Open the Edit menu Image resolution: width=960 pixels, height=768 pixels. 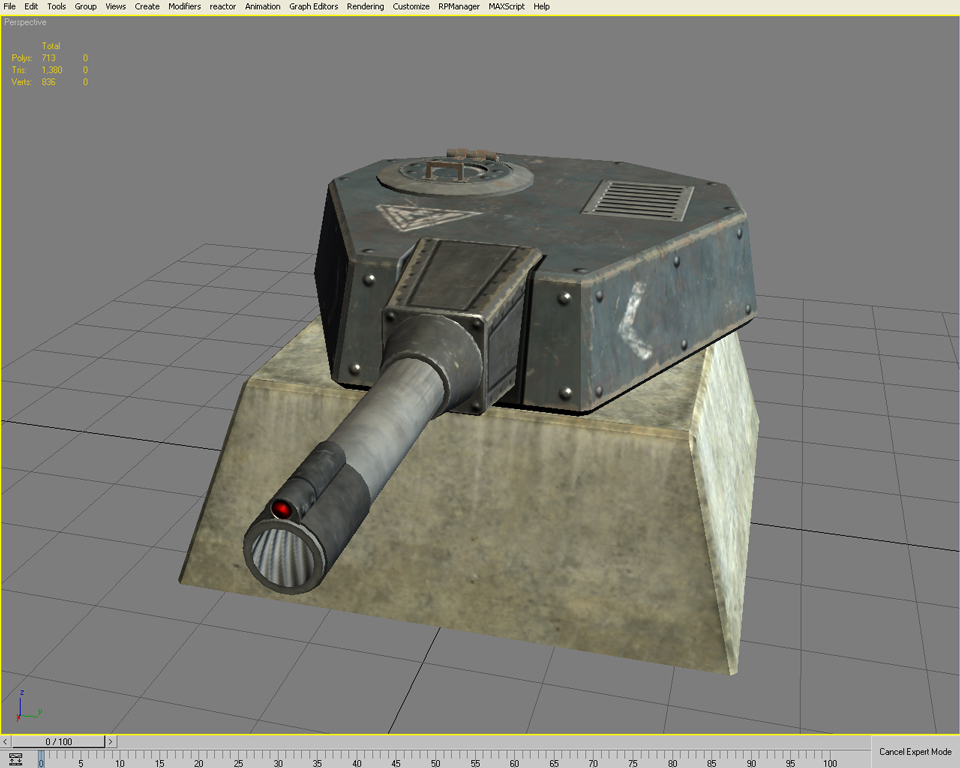[31, 6]
